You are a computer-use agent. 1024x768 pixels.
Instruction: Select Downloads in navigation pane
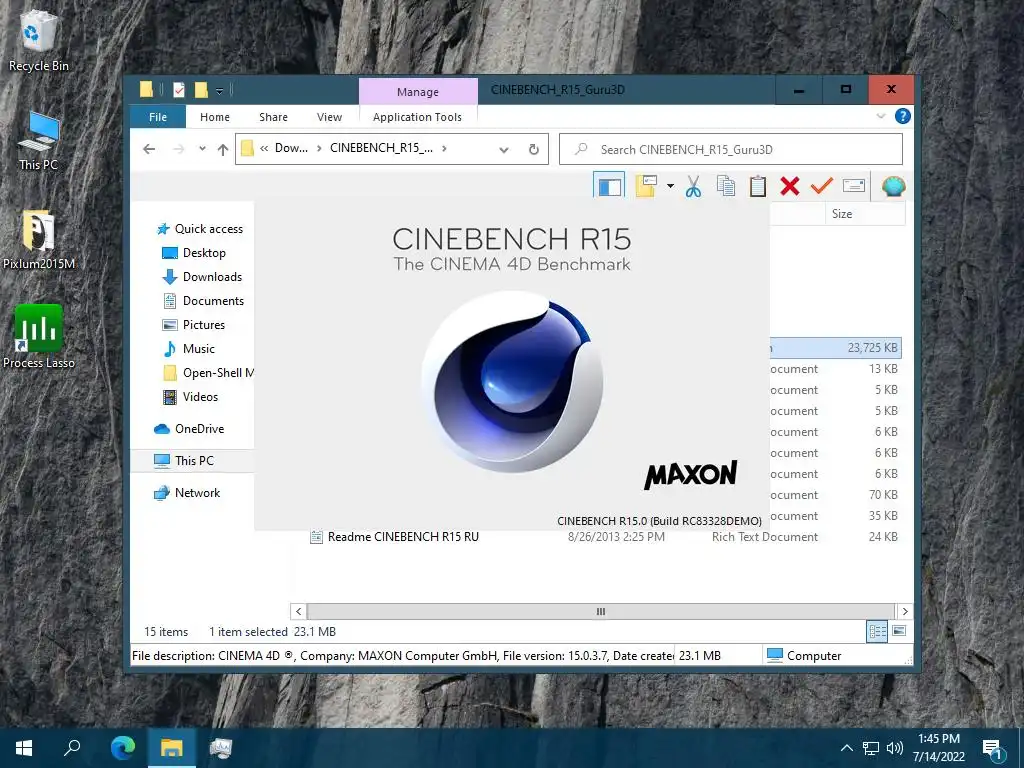202,277
